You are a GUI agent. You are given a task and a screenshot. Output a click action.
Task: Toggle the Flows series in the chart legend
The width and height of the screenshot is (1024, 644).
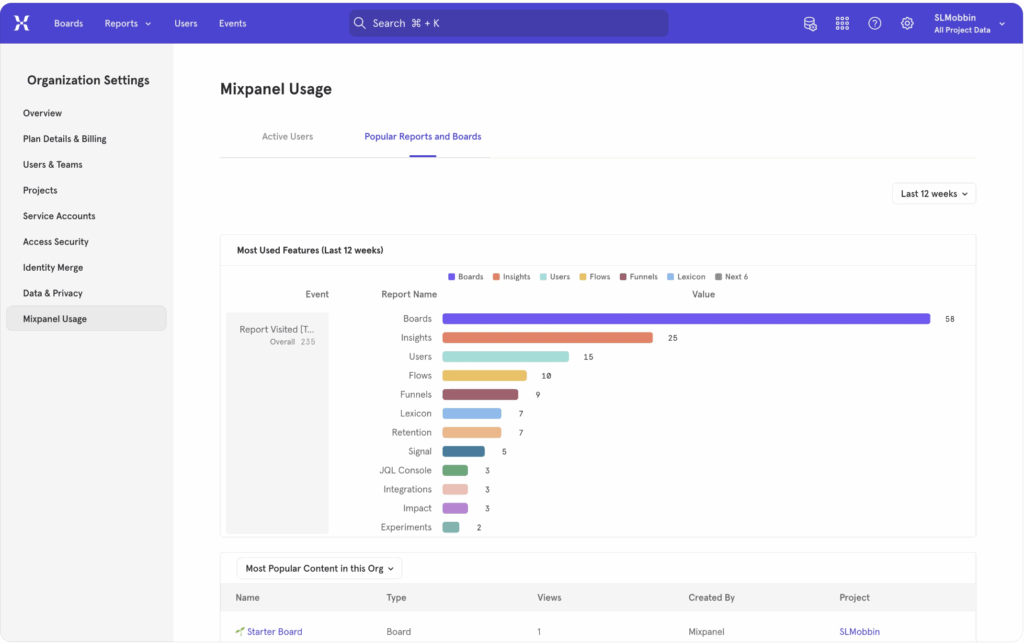pos(595,276)
